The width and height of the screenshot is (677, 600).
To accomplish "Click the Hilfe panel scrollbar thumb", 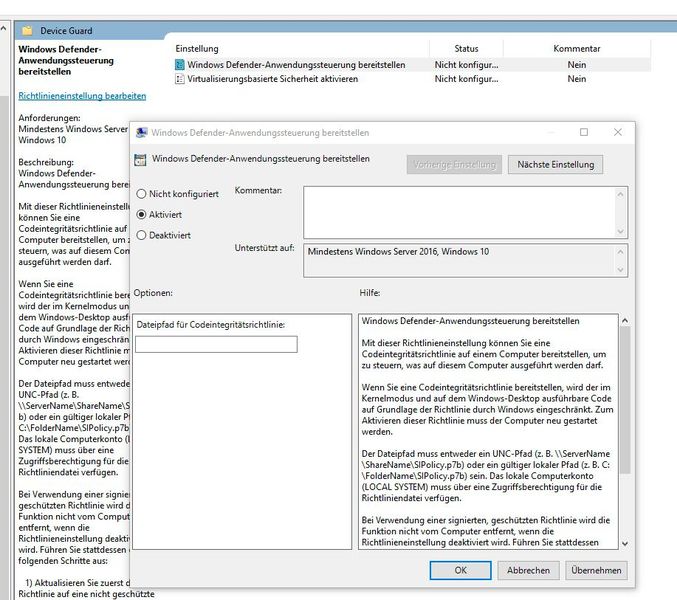I will [x=625, y=400].
